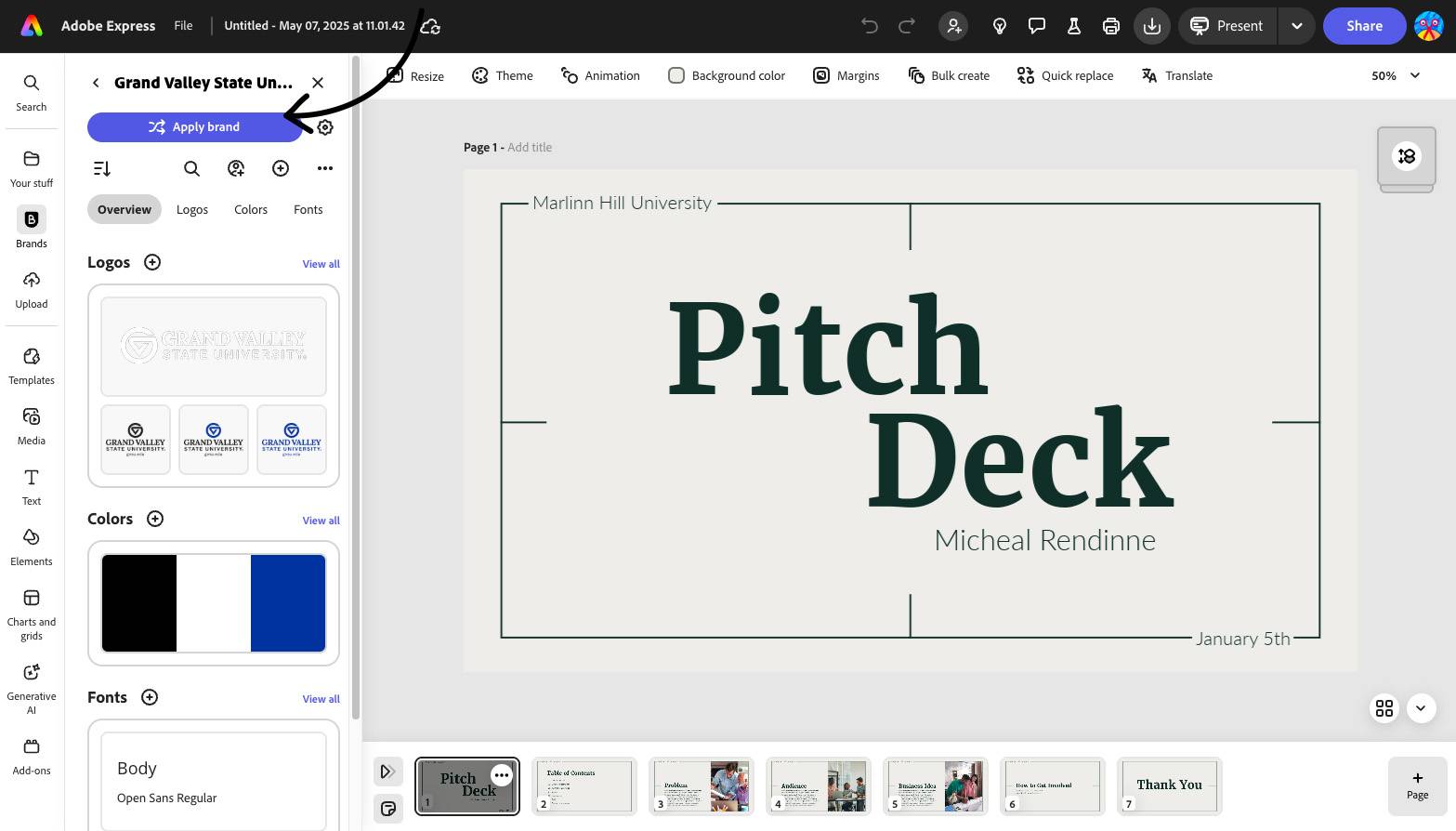
Task: Click the brand settings gear icon
Action: [325, 127]
